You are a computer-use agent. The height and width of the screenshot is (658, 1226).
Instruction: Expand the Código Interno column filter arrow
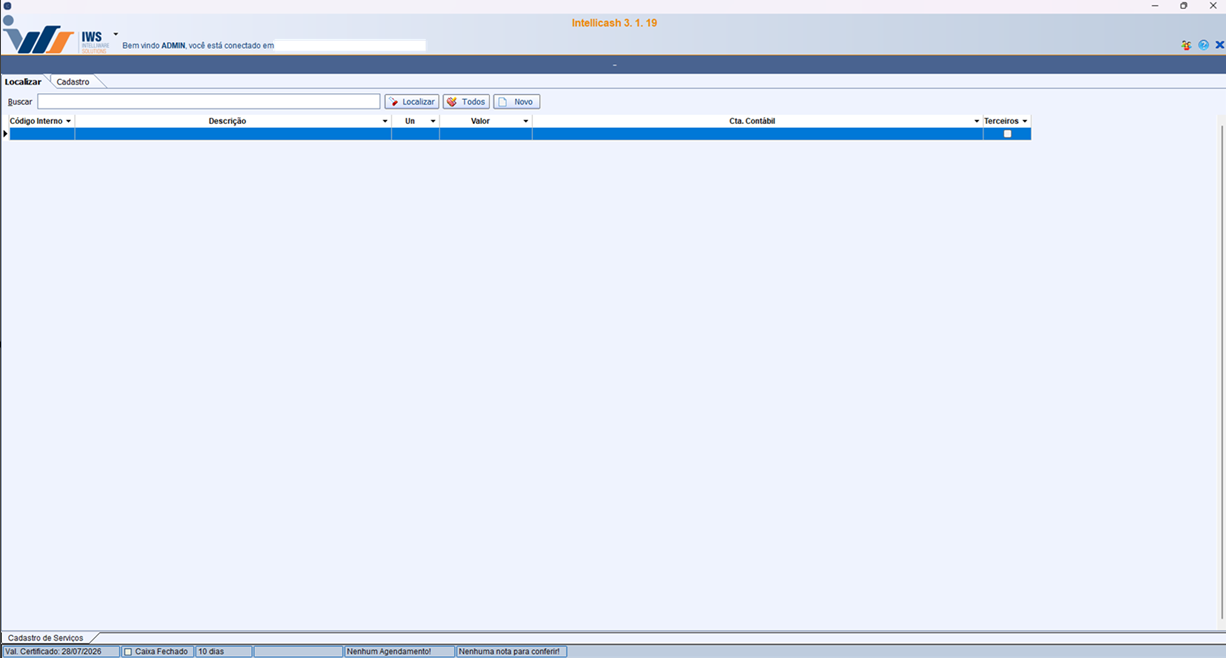tap(68, 121)
